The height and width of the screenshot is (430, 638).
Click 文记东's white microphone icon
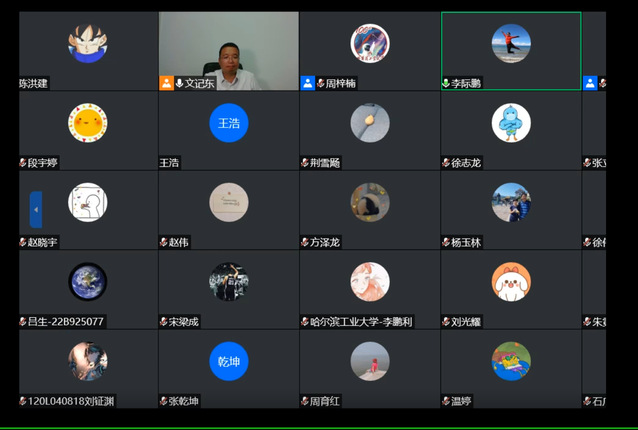coord(179,83)
